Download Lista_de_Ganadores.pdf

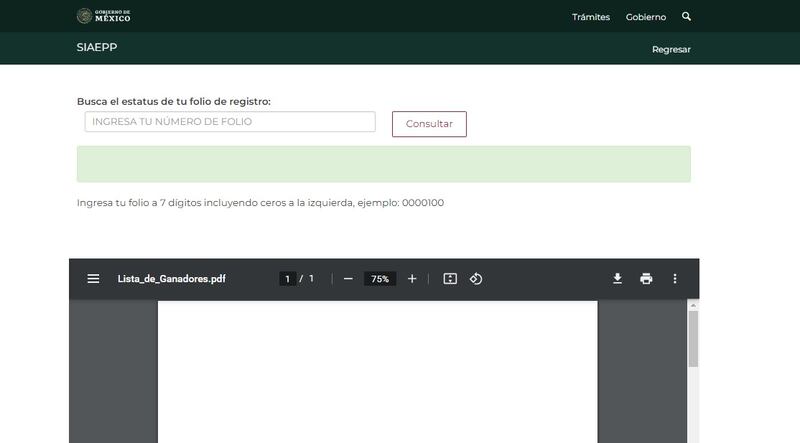coord(618,279)
